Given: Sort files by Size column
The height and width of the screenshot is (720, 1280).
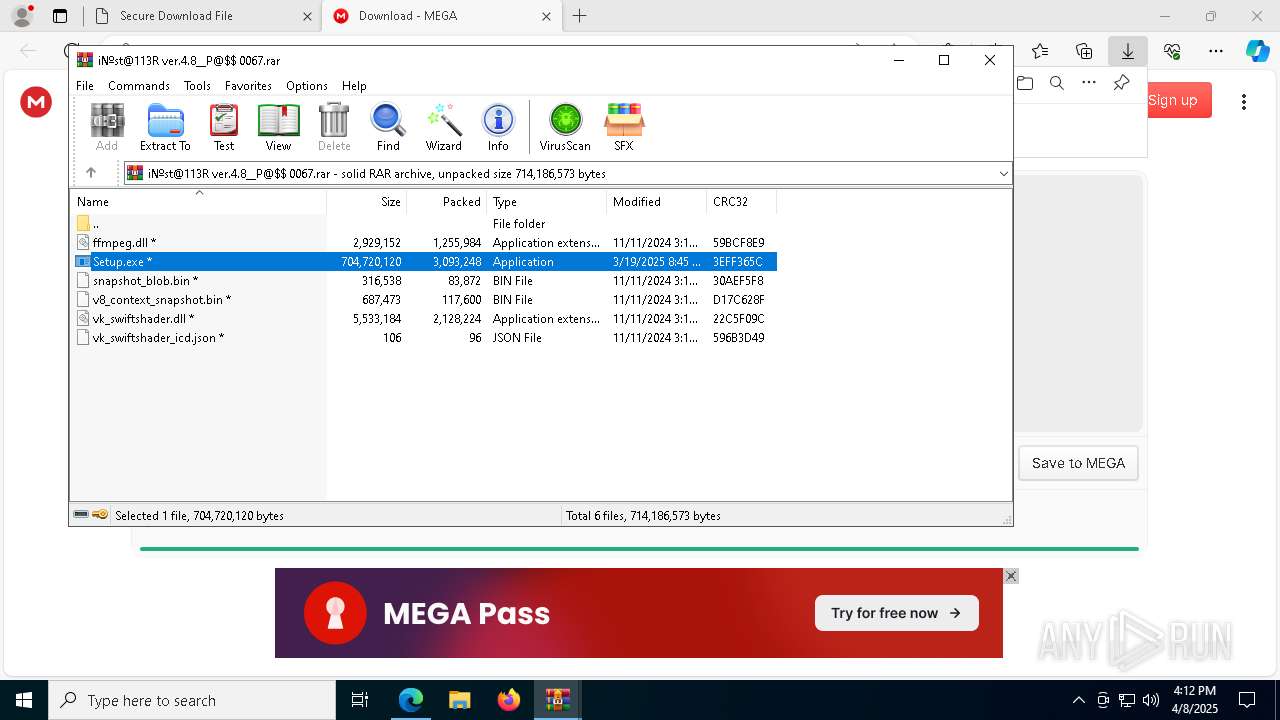Looking at the screenshot, I should click(367, 201).
